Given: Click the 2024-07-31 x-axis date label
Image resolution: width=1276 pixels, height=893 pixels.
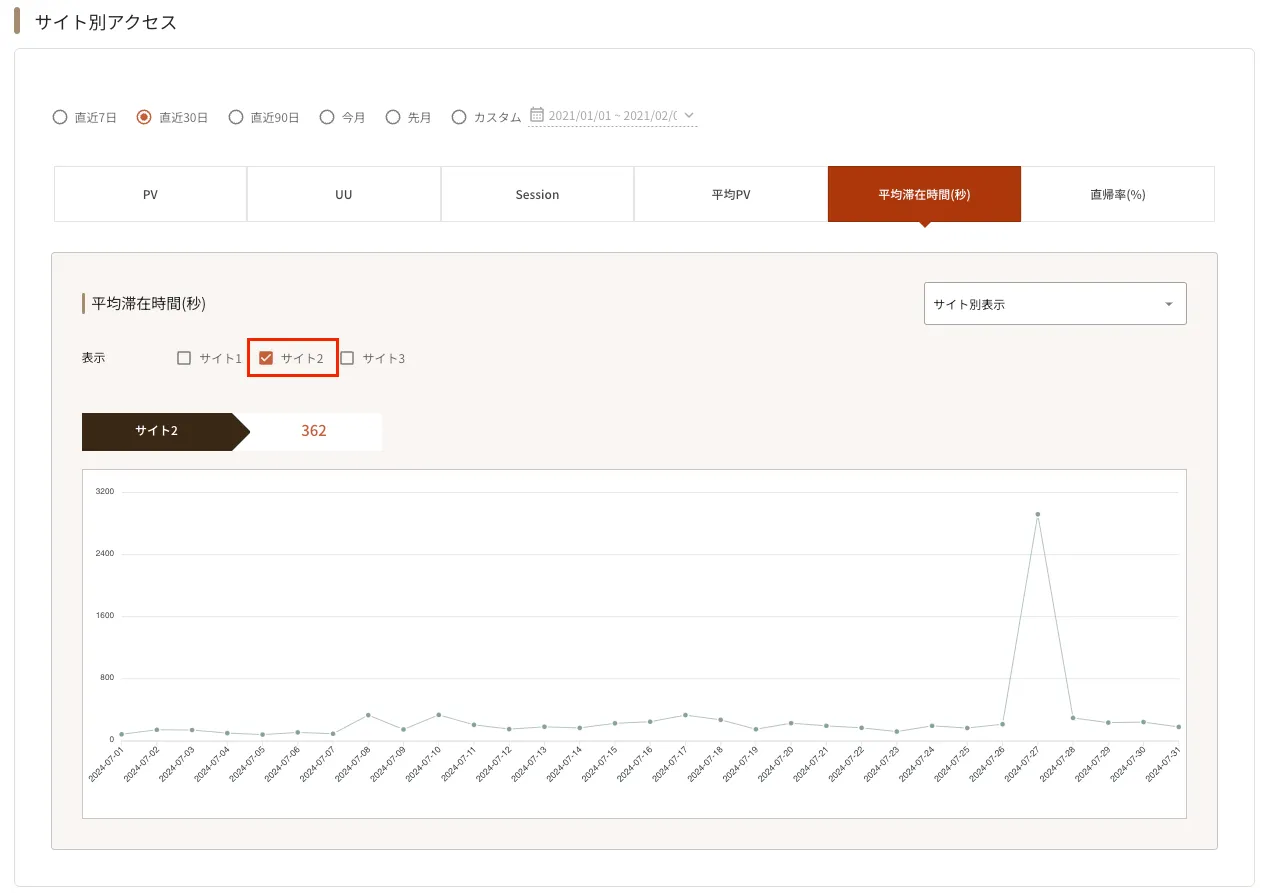Looking at the screenshot, I should [x=1163, y=764].
